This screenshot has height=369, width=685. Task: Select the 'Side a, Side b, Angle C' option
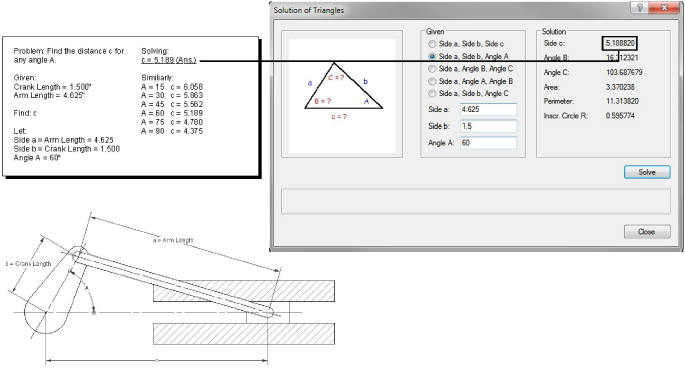pos(468,93)
